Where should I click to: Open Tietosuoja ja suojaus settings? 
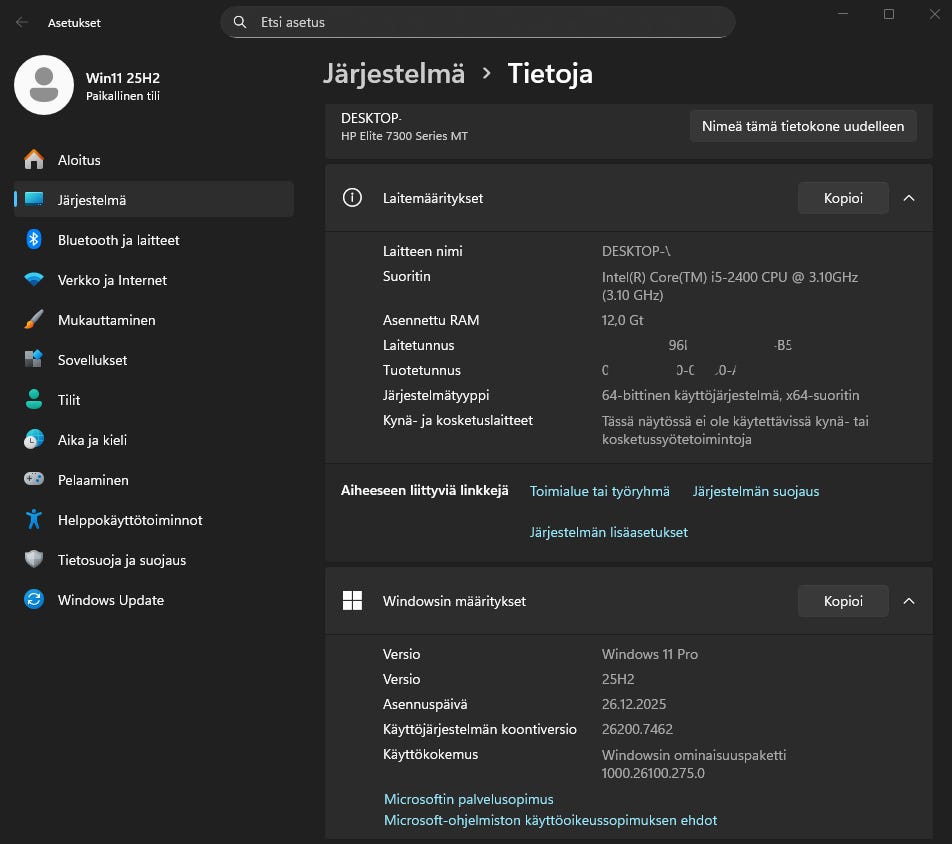[x=120, y=560]
